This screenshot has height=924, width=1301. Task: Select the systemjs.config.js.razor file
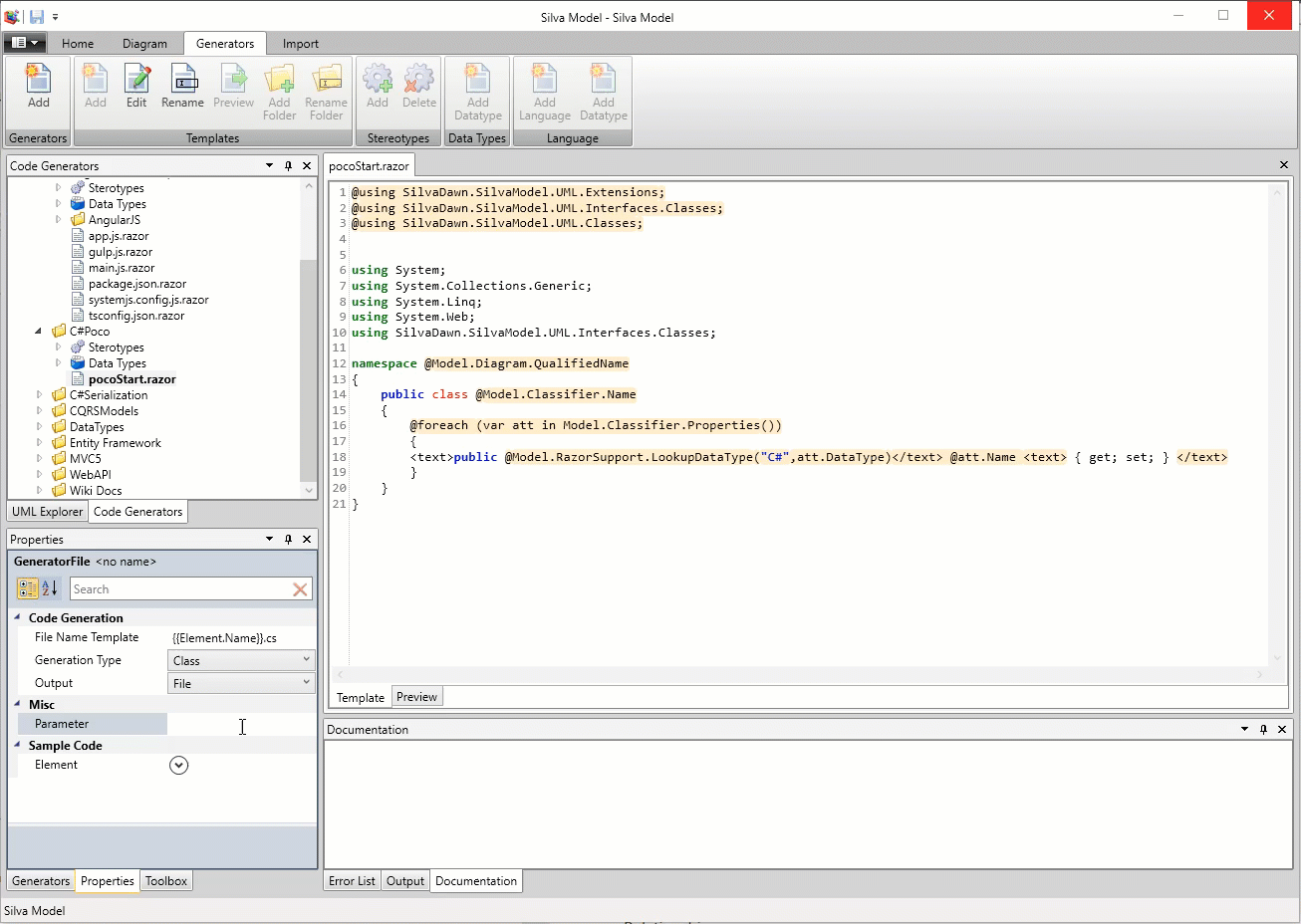point(139,300)
